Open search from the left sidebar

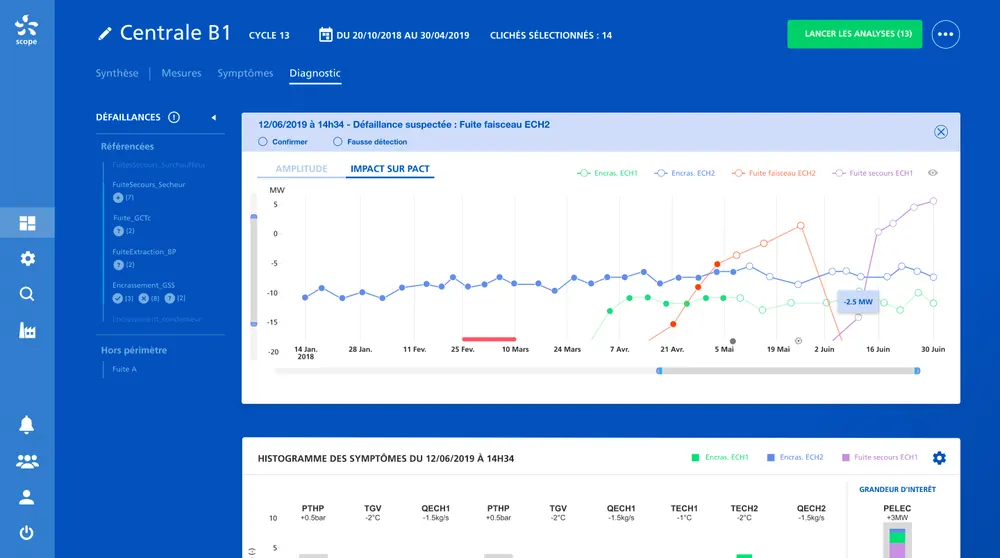coord(27,294)
